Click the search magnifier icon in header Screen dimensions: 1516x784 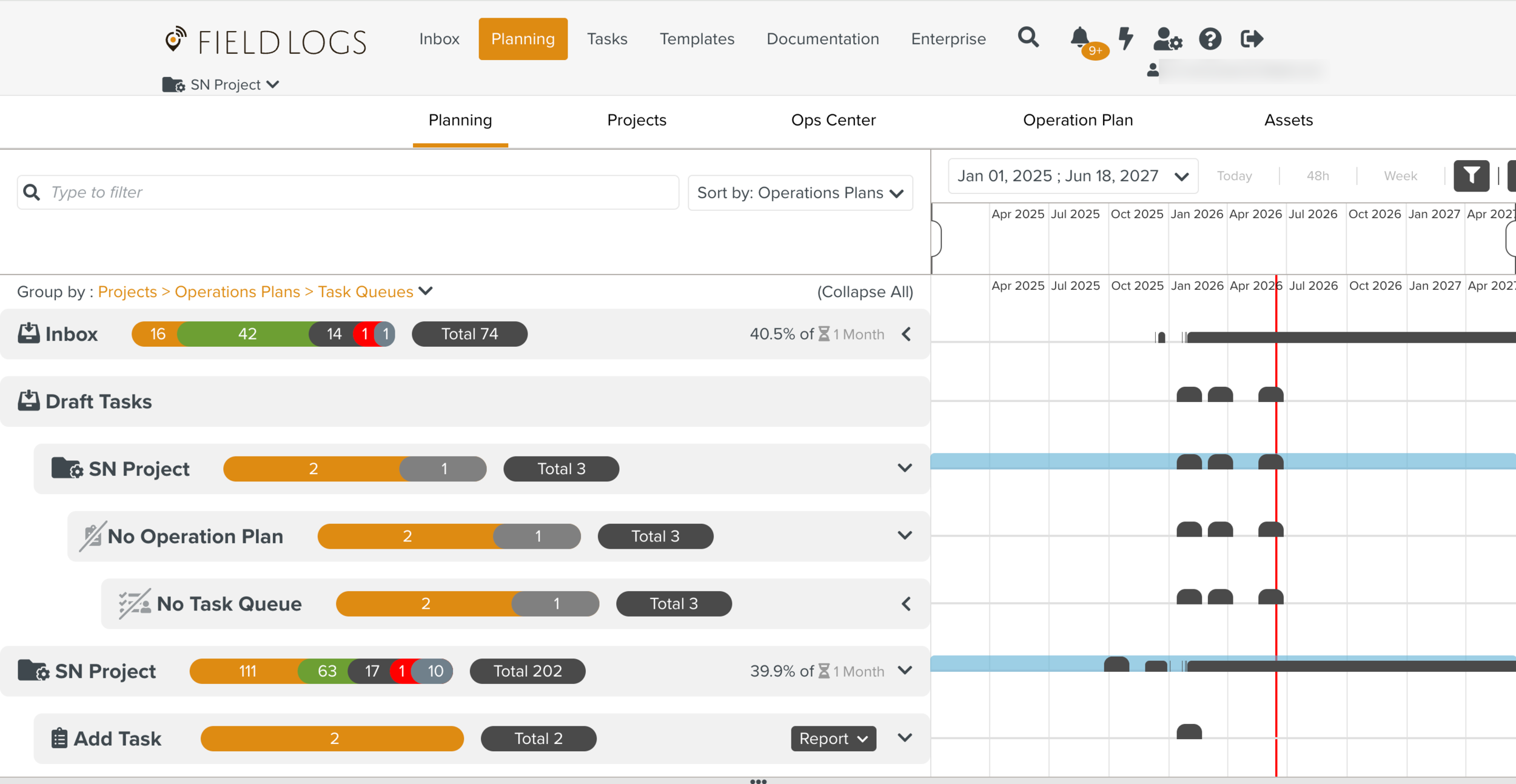(1028, 38)
